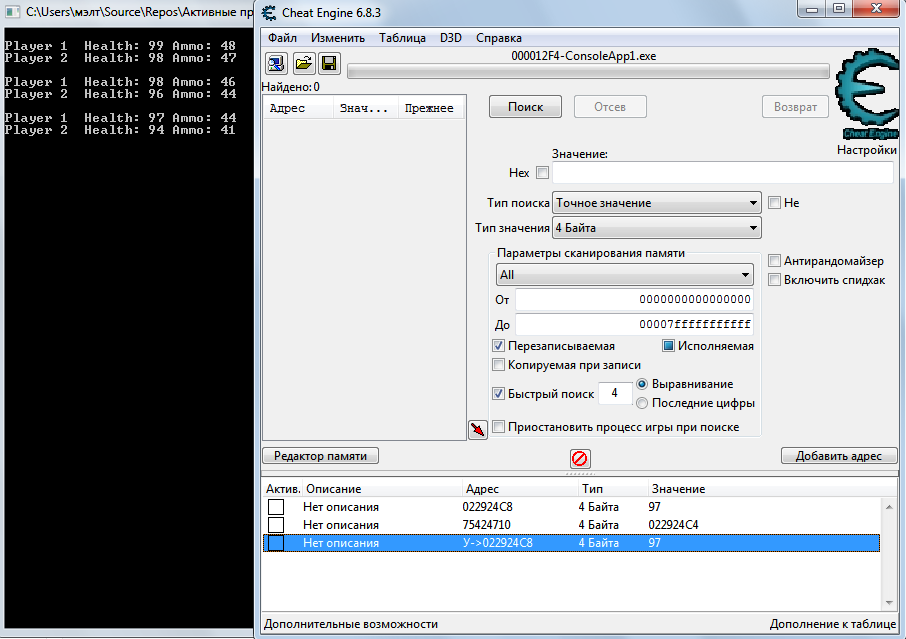The image size is (906, 639).
Task: Enable the Антирандомайзер checkbox
Action: coord(774,261)
